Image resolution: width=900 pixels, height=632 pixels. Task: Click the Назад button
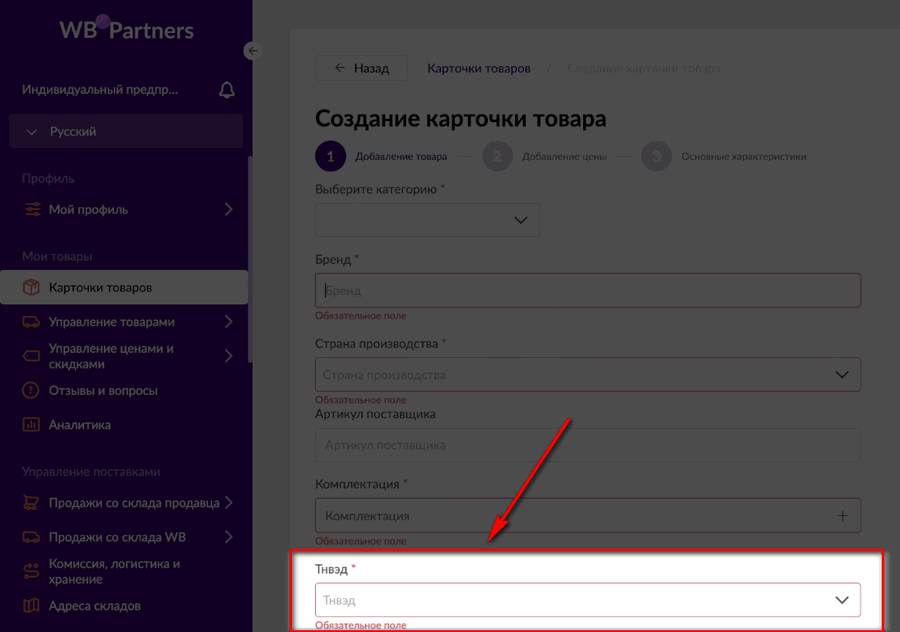361,67
